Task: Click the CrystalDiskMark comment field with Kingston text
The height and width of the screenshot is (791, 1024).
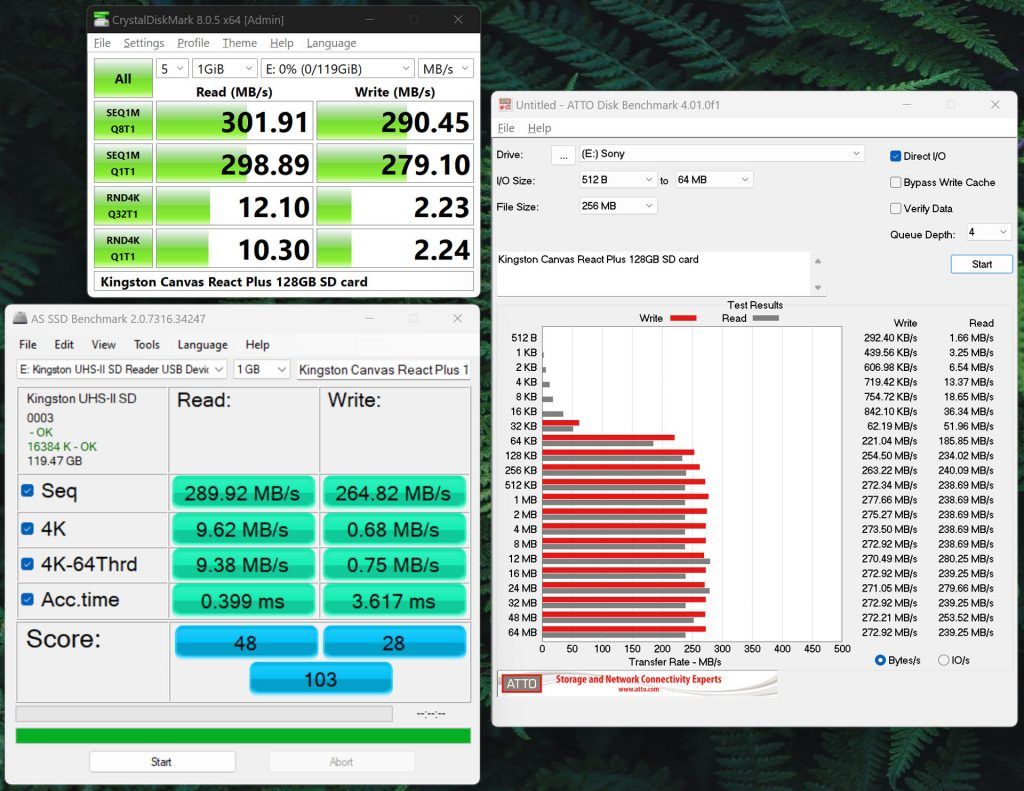Action: click(x=283, y=282)
